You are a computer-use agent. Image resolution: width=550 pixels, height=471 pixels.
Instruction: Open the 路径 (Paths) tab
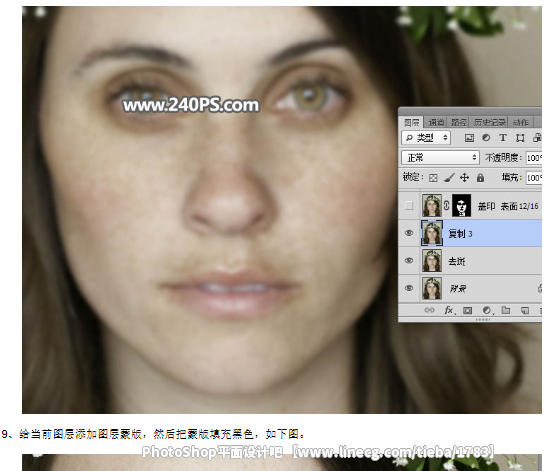coord(458,122)
